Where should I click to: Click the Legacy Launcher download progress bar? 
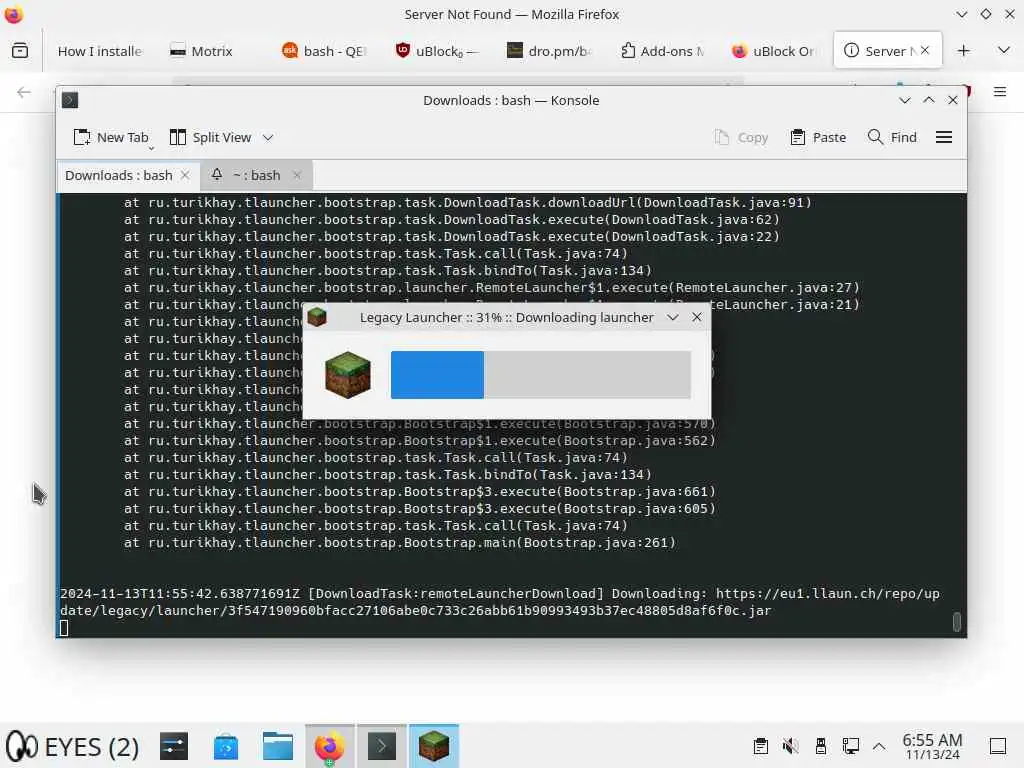(x=541, y=375)
